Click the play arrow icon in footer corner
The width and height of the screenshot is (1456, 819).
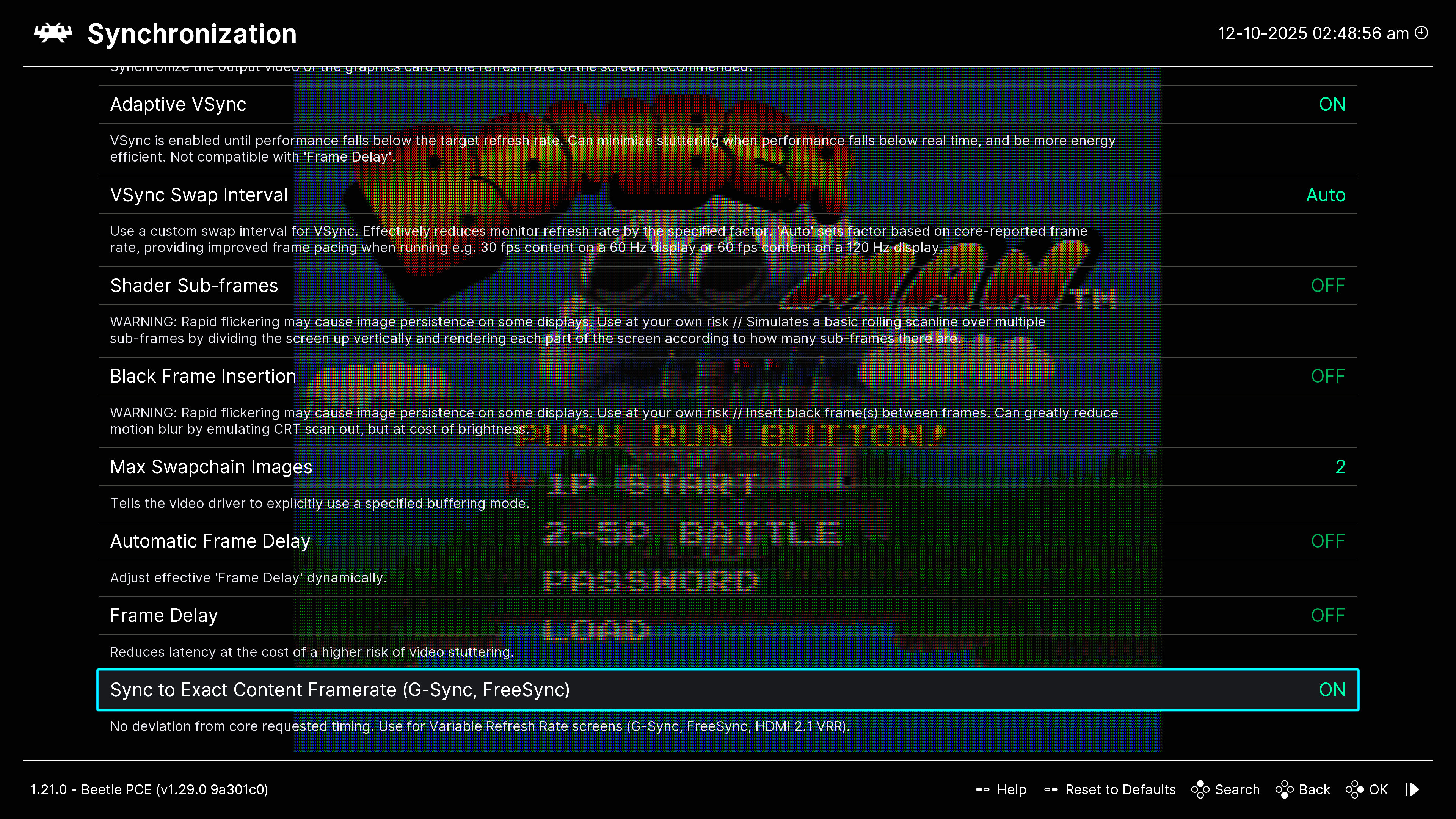(1412, 789)
